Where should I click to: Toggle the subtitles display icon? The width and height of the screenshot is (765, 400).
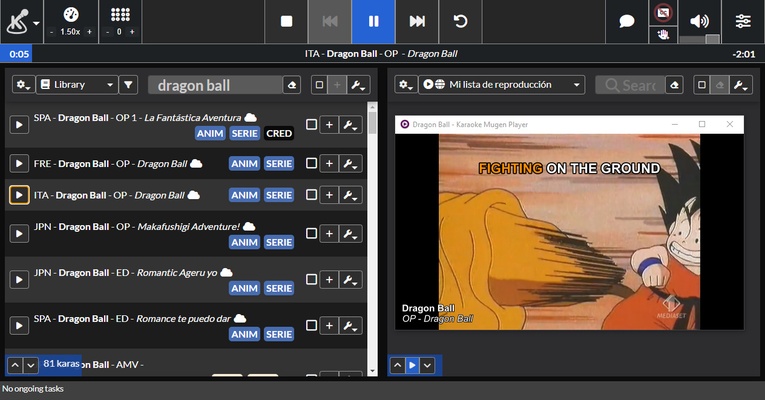click(x=663, y=13)
